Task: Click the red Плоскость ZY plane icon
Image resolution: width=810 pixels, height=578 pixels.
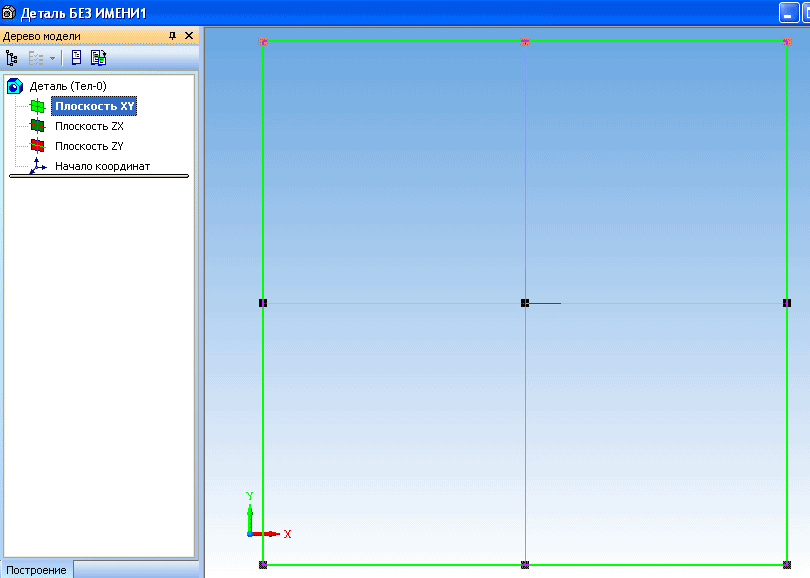Action: click(37, 146)
